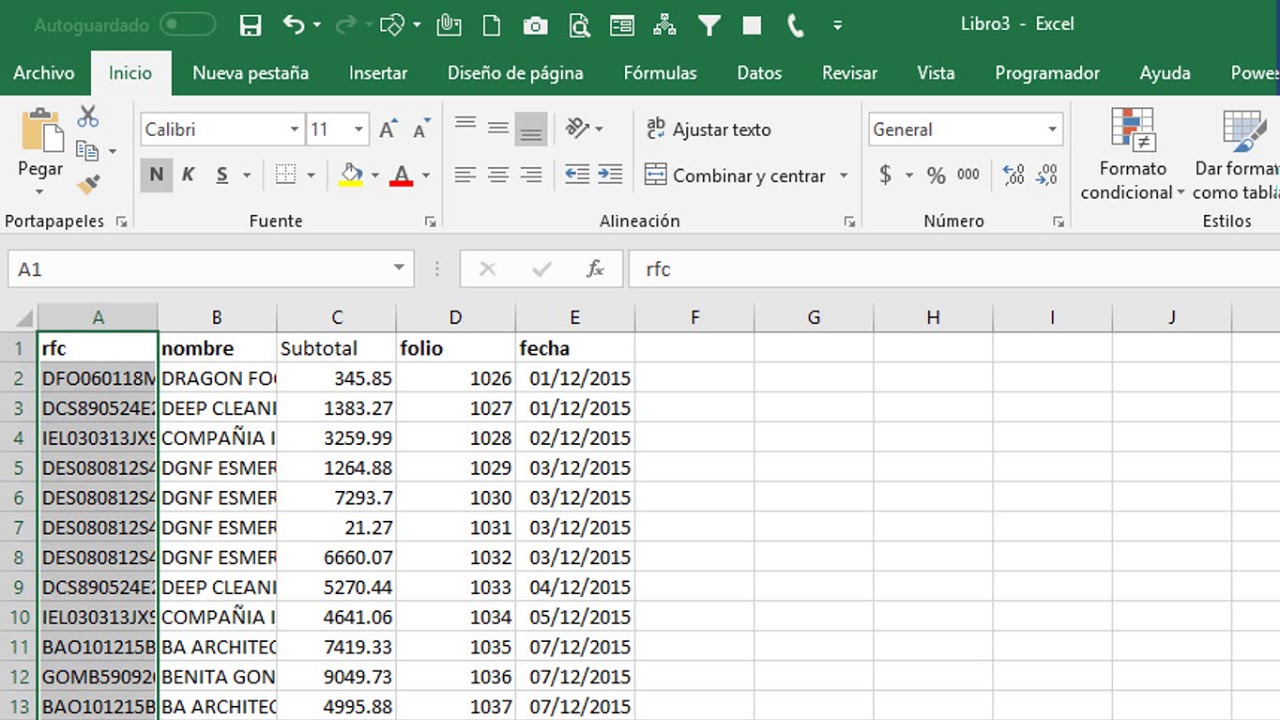
Task: Switch to Diseño de página tab
Action: point(515,73)
